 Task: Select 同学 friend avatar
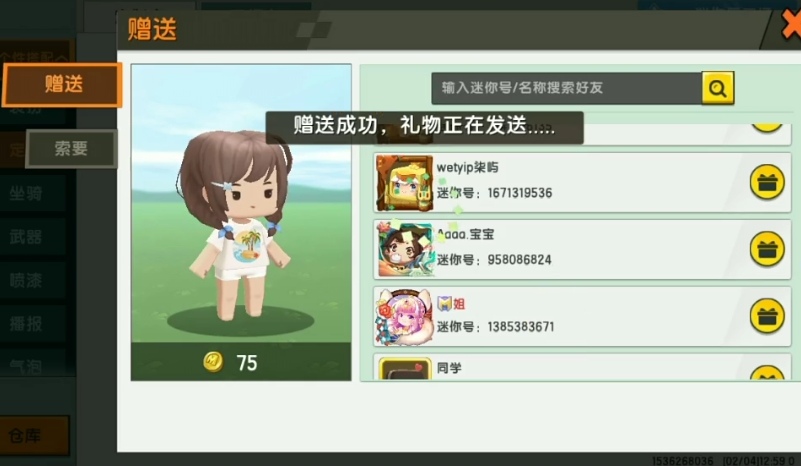click(405, 369)
